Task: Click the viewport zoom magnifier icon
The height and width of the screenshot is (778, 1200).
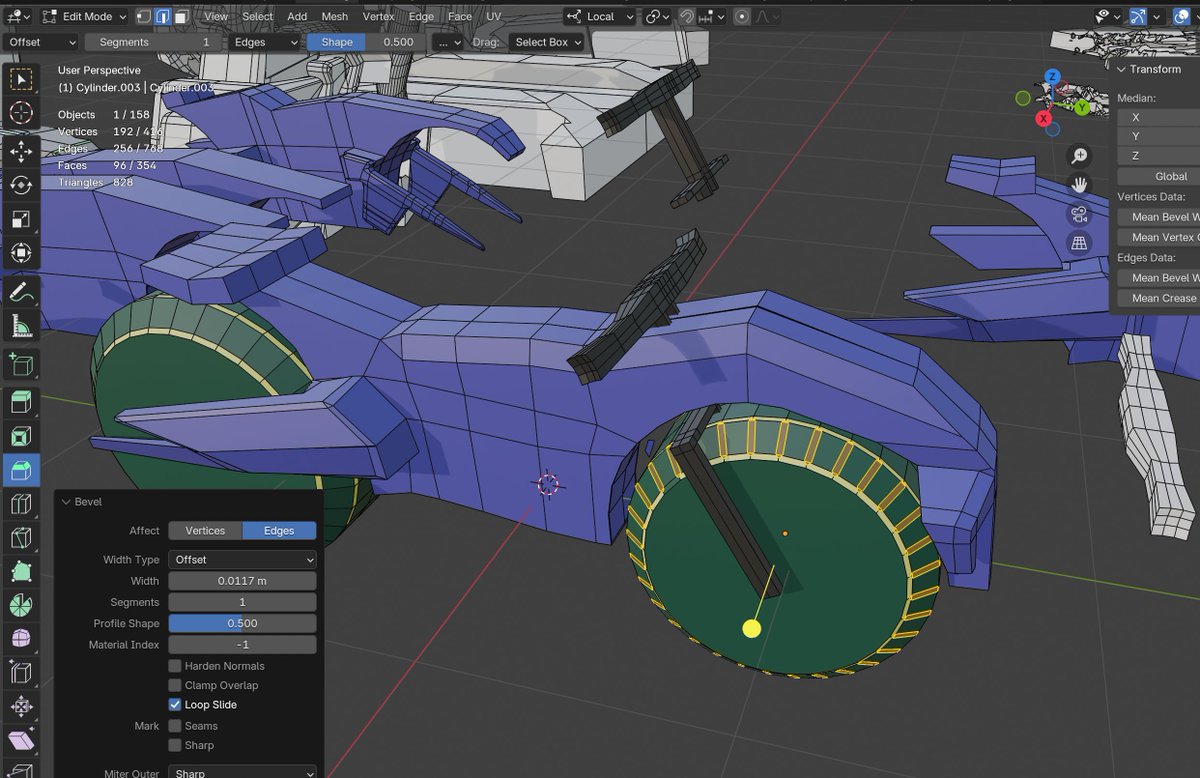Action: coord(1079,155)
